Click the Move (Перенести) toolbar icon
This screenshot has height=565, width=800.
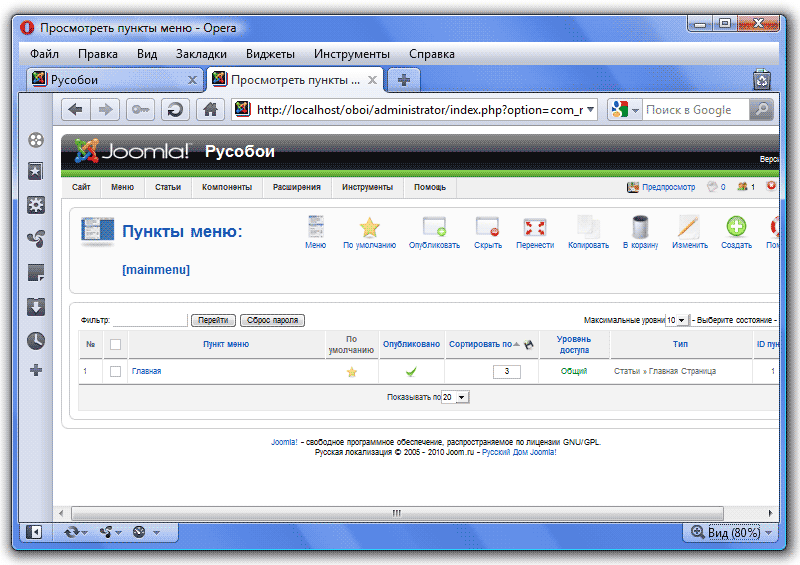pyautogui.click(x=535, y=228)
